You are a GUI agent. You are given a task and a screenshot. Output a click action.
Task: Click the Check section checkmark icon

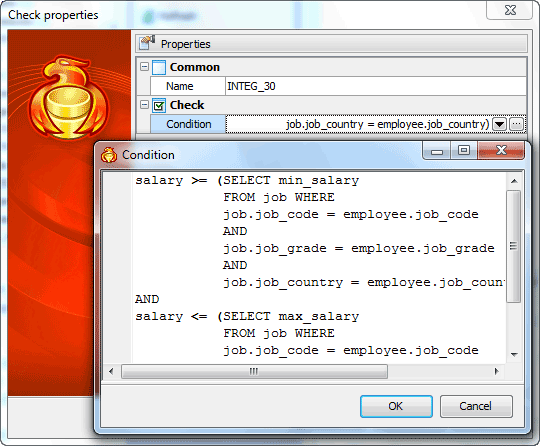[x=159, y=105]
